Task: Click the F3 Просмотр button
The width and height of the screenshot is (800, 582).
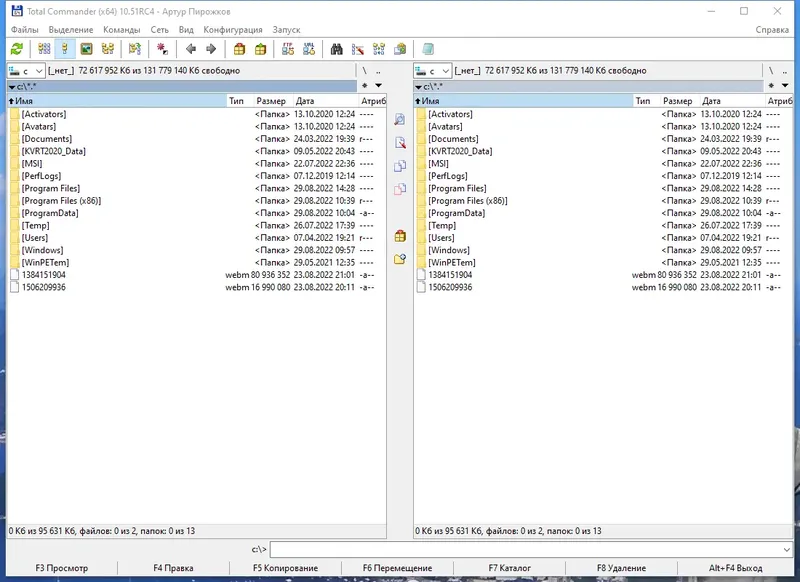Action: pyautogui.click(x=62, y=568)
